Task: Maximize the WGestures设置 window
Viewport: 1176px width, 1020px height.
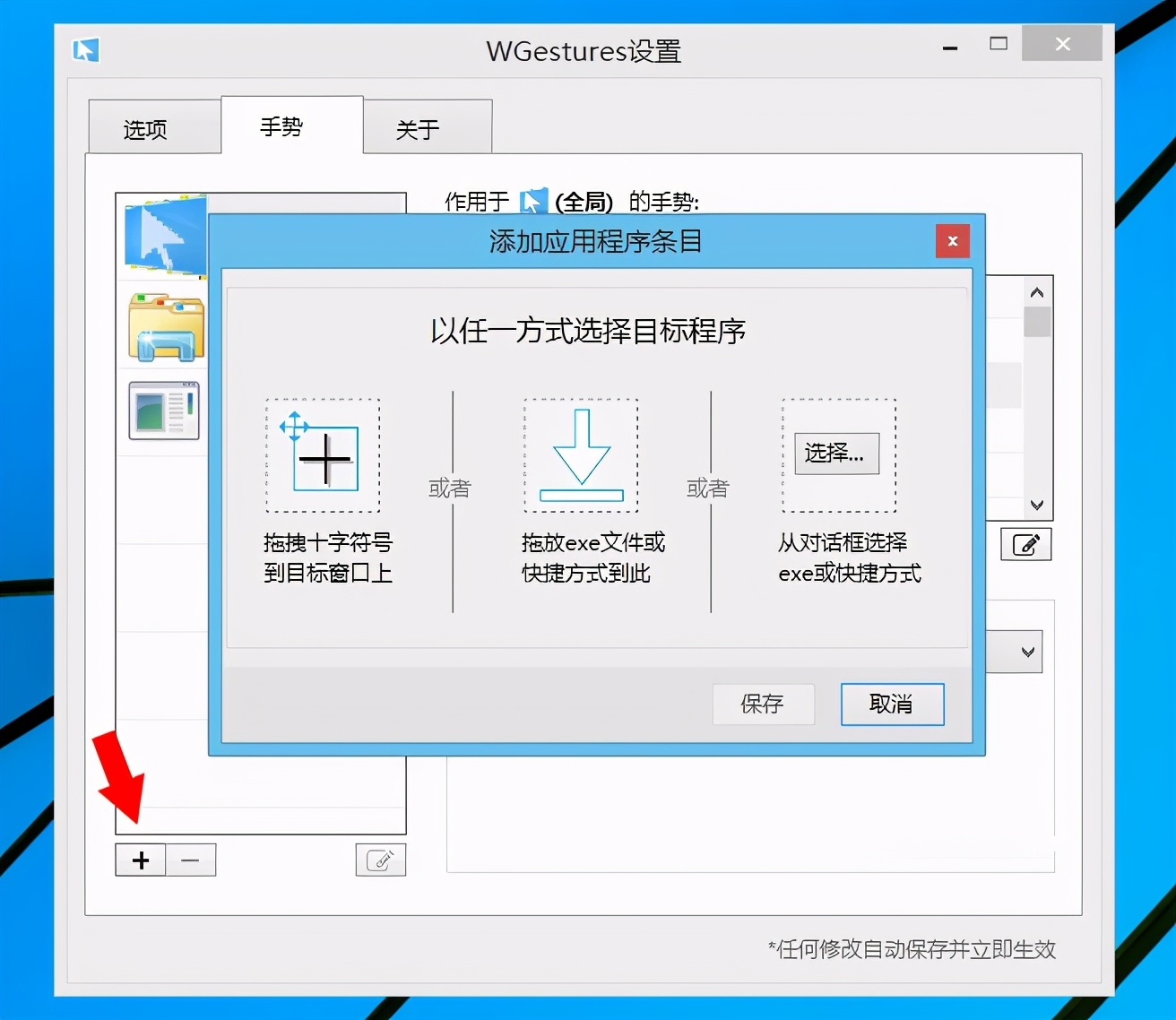Action: point(999,44)
